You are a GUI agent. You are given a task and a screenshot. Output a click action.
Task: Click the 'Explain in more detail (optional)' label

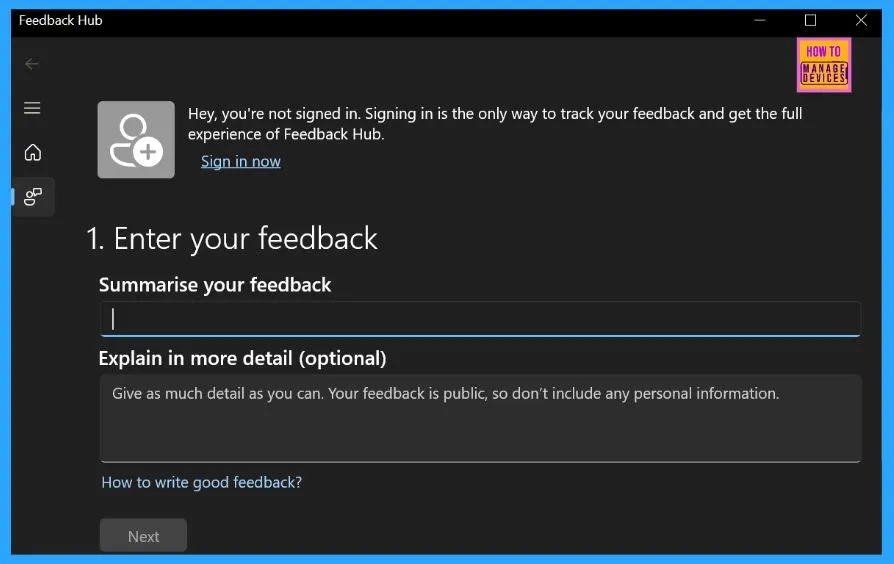tap(242, 358)
